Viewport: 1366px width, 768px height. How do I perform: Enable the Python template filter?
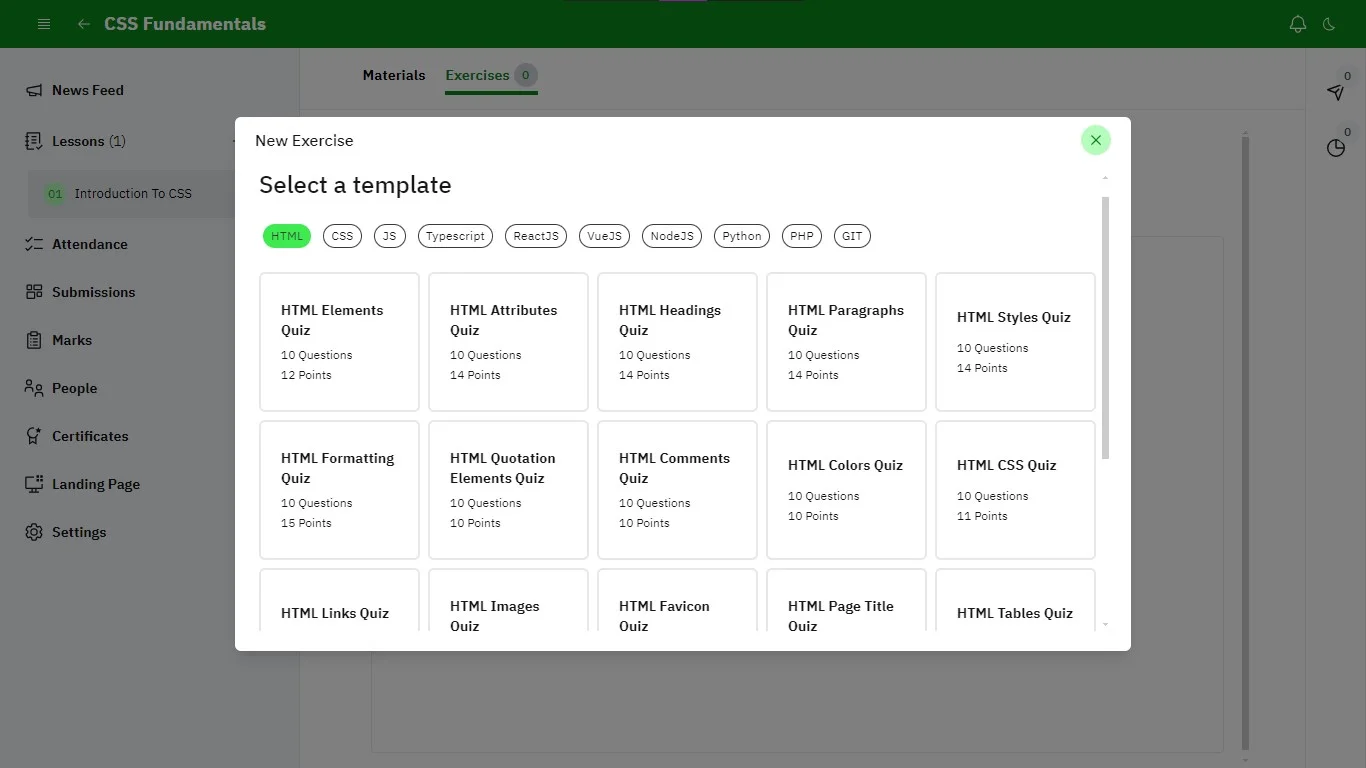(741, 236)
